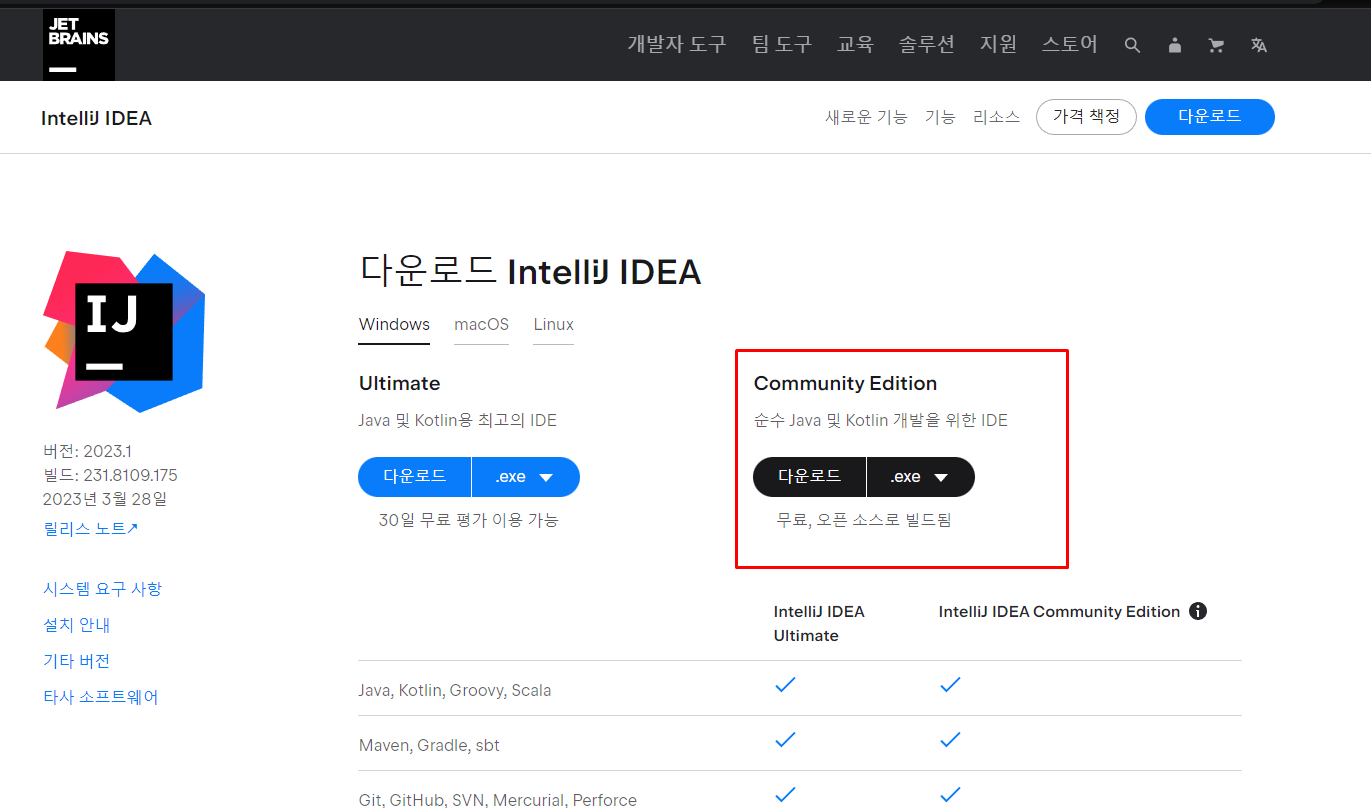
Task: Click the Maven, Gradle, sbt row label
Action: pyautogui.click(x=429, y=745)
